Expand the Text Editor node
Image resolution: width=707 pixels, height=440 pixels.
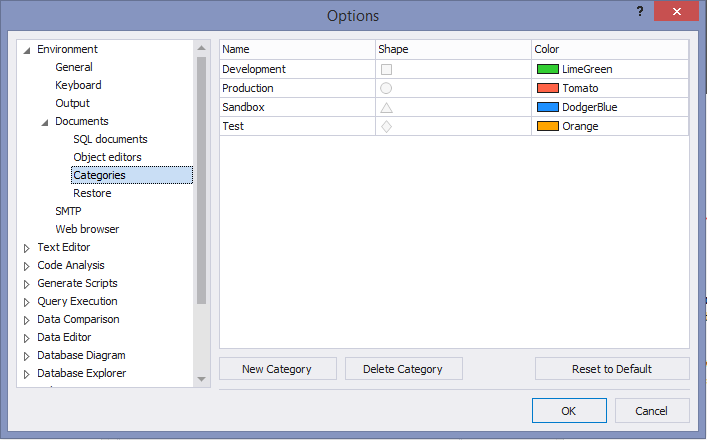tap(27, 248)
